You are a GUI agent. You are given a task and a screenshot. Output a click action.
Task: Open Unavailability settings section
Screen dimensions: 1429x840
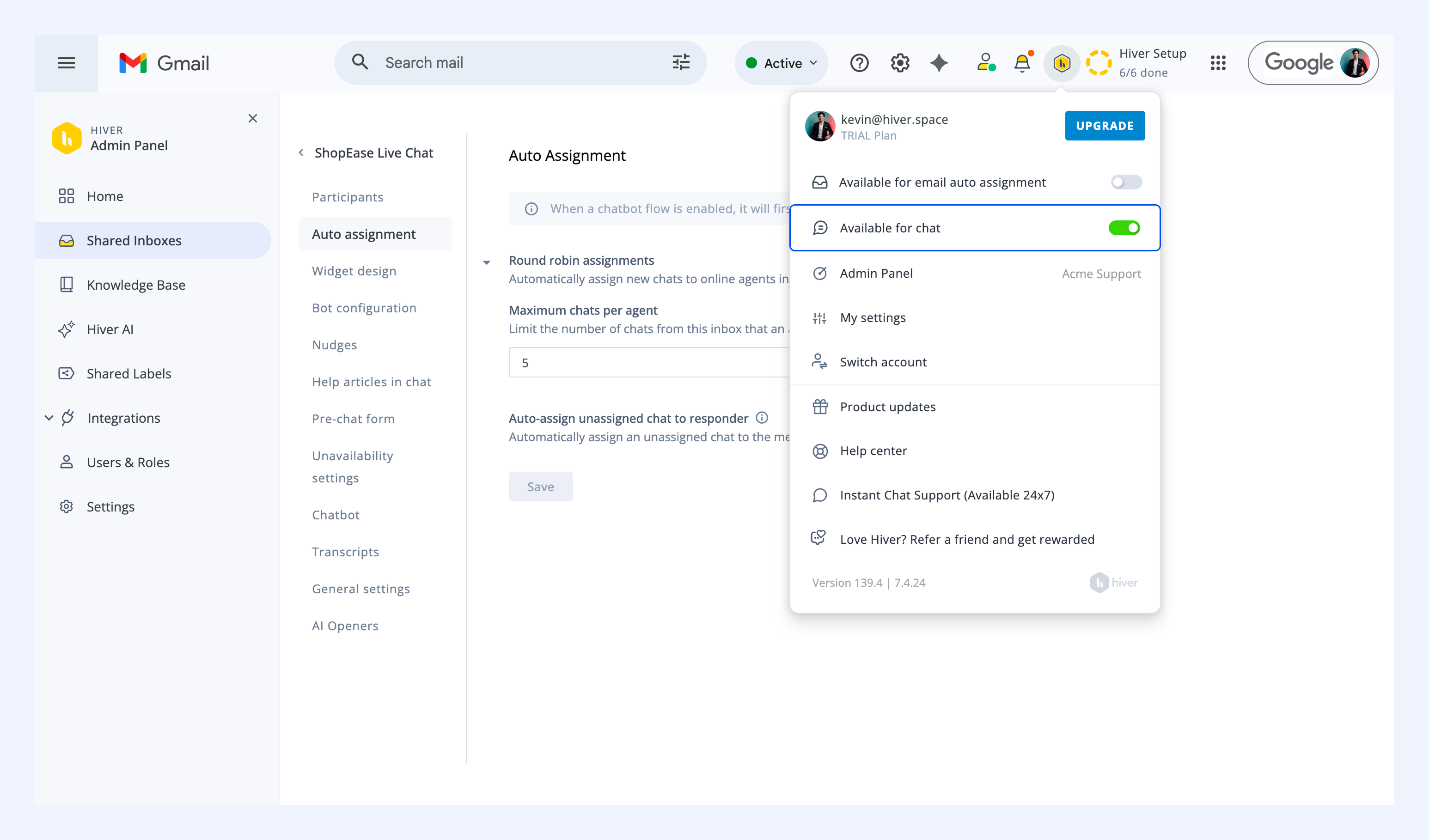[352, 467]
